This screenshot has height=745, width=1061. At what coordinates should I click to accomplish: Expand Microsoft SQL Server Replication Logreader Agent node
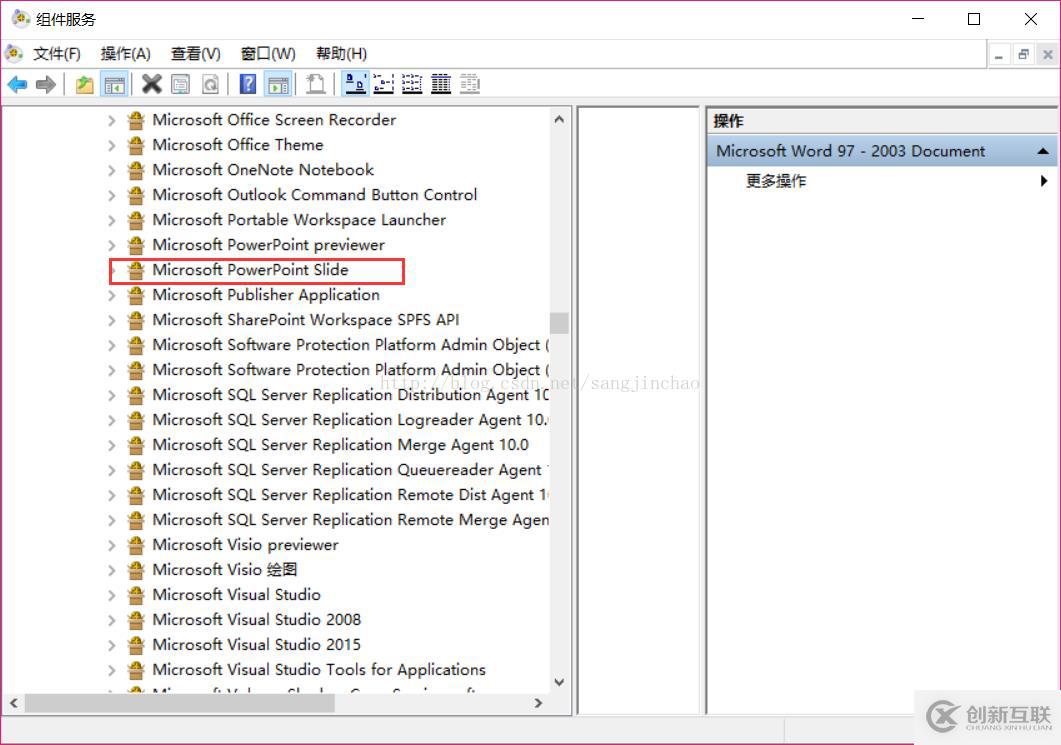click(112, 420)
